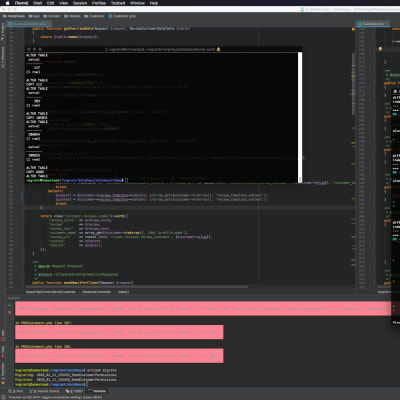The width and height of the screenshot is (400, 400).
Task: Click the checked out status bar message
Action: point(55,397)
